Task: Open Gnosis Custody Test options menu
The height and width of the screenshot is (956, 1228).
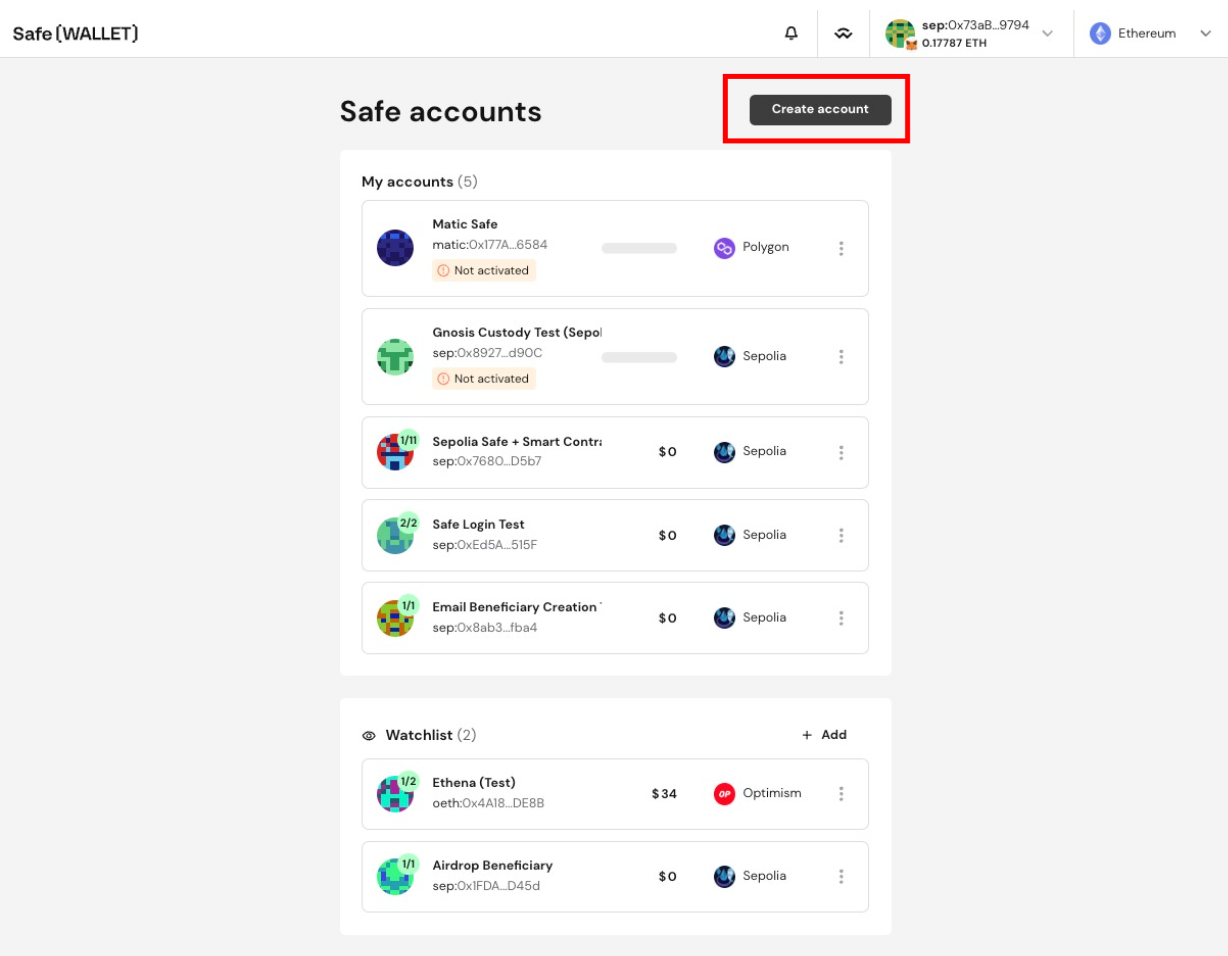Action: 841,356
